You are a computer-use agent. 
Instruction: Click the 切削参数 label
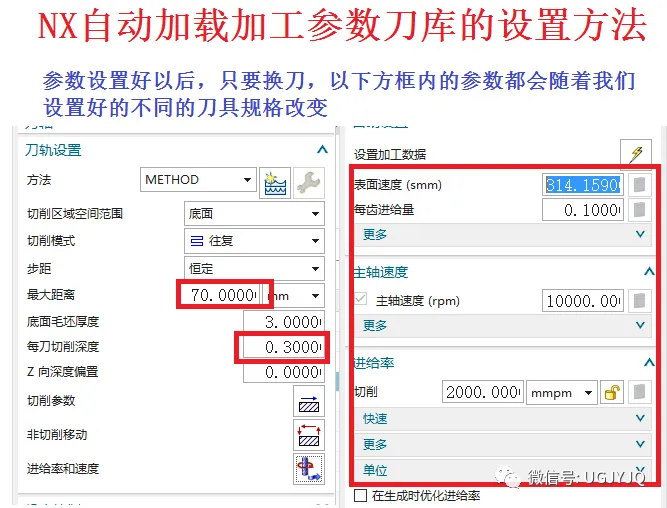point(51,400)
